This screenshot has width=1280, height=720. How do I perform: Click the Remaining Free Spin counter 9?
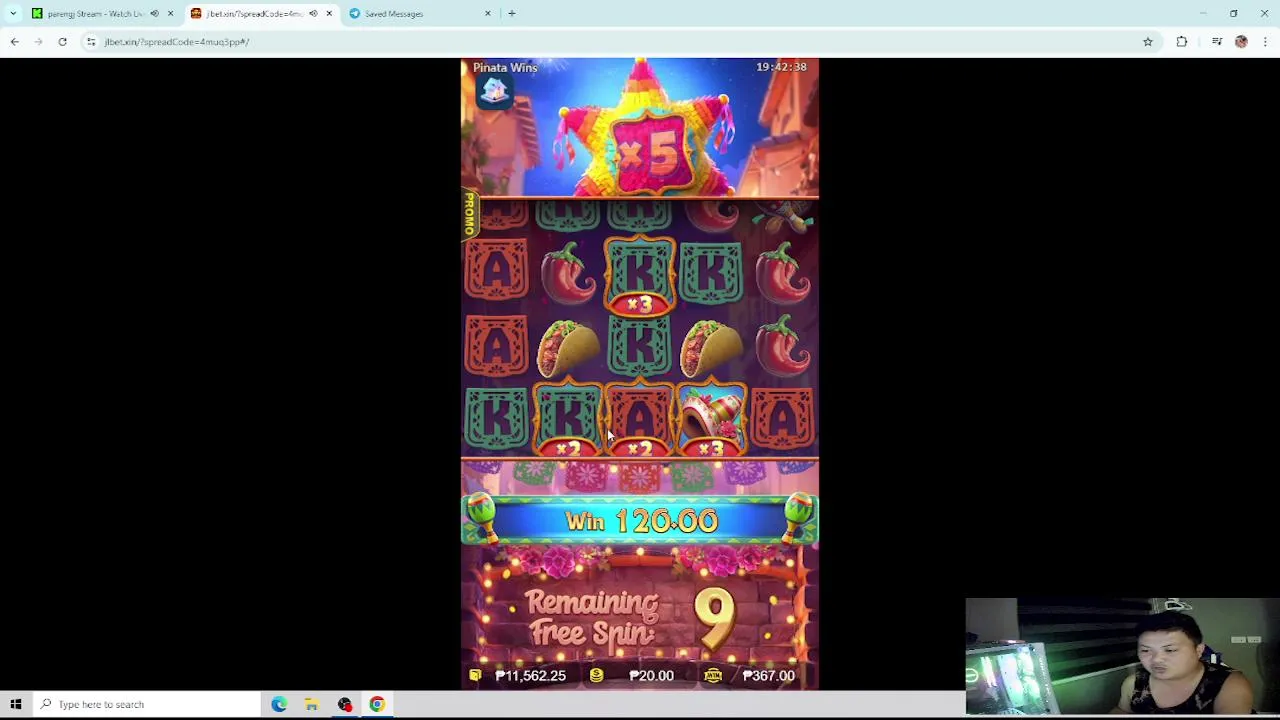tap(714, 617)
